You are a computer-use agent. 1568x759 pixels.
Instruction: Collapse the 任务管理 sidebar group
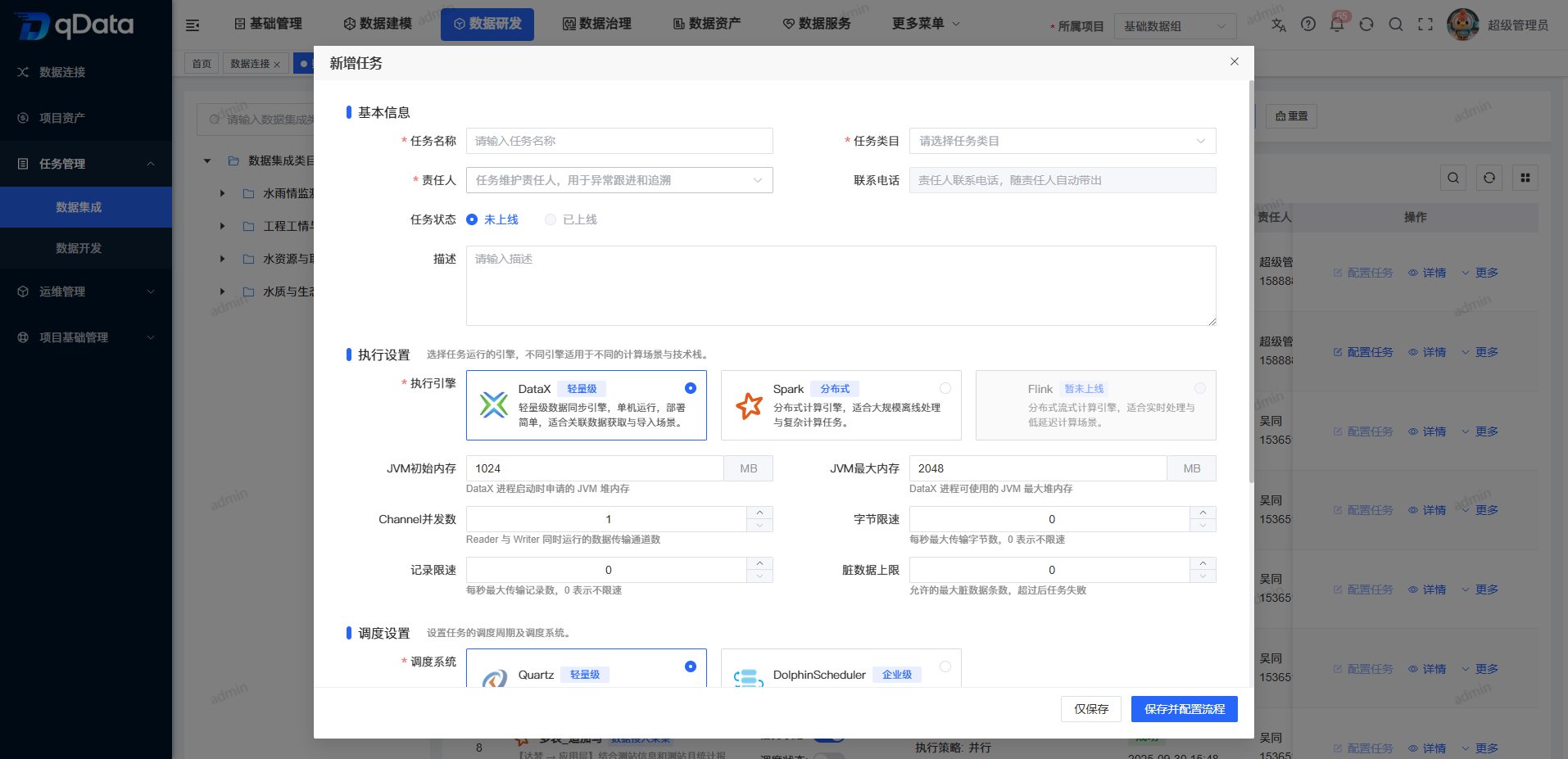(x=151, y=164)
